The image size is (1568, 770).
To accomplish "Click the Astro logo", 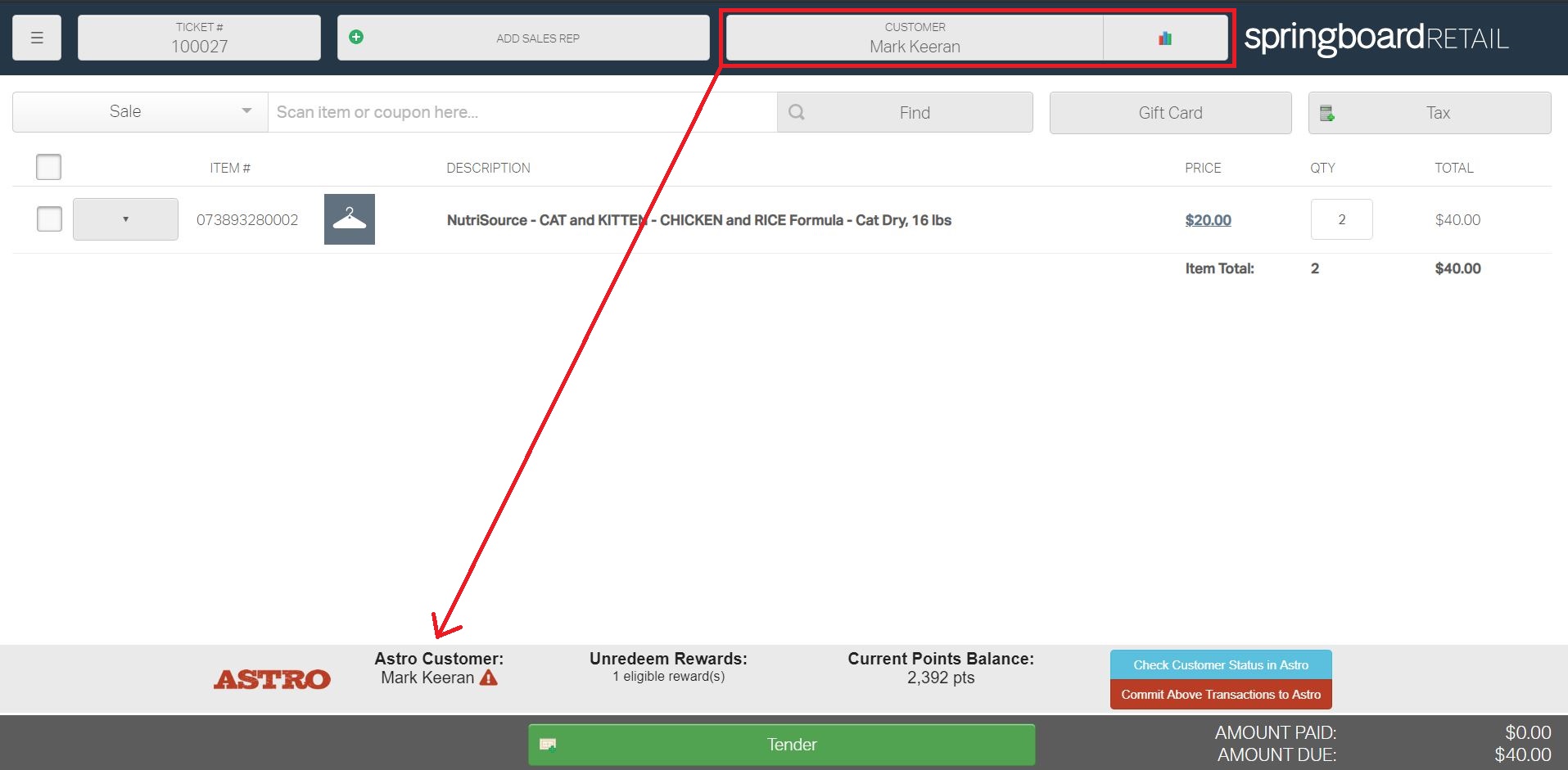I will 272,679.
